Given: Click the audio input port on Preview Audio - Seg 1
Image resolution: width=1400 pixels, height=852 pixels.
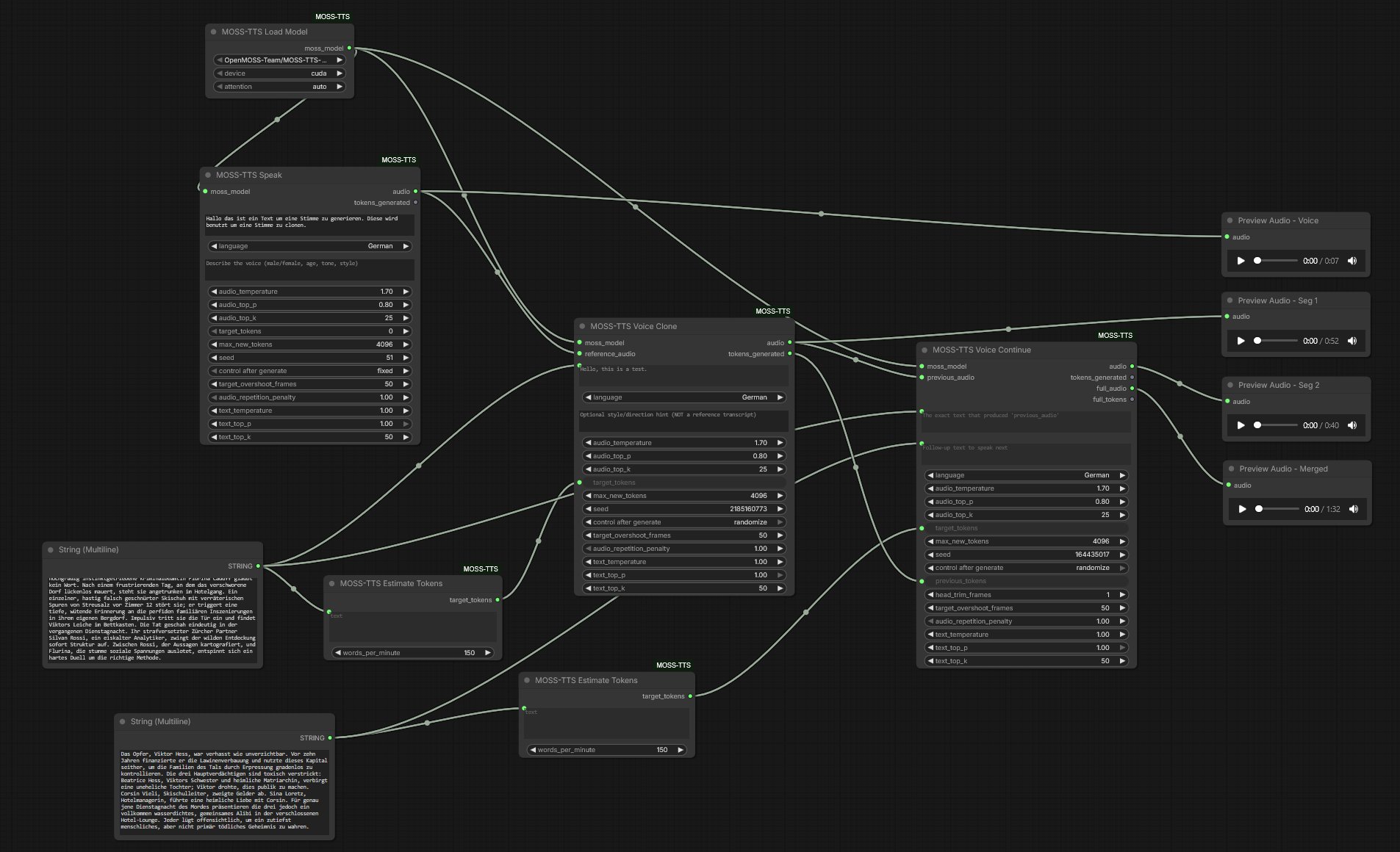Looking at the screenshot, I should click(x=1228, y=317).
